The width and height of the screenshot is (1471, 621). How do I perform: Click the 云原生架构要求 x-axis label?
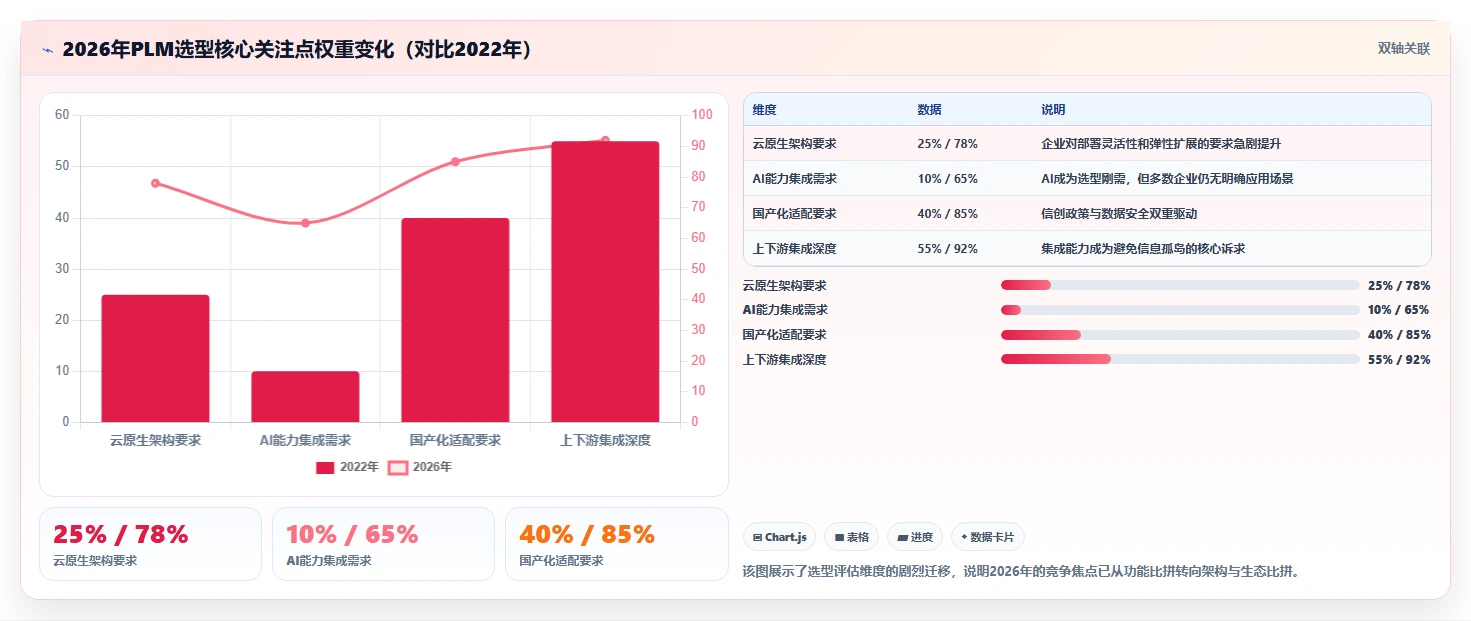point(155,440)
